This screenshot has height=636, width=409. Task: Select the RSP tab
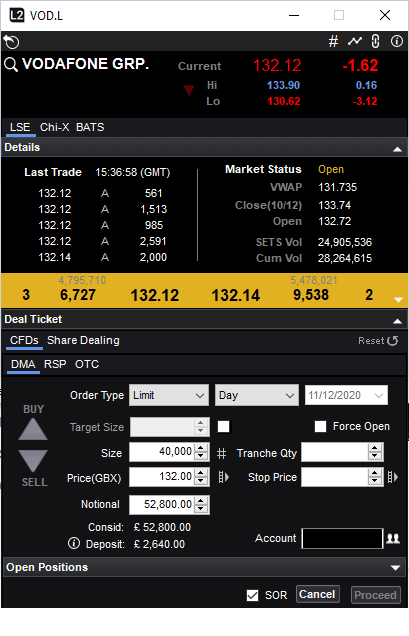(55, 364)
